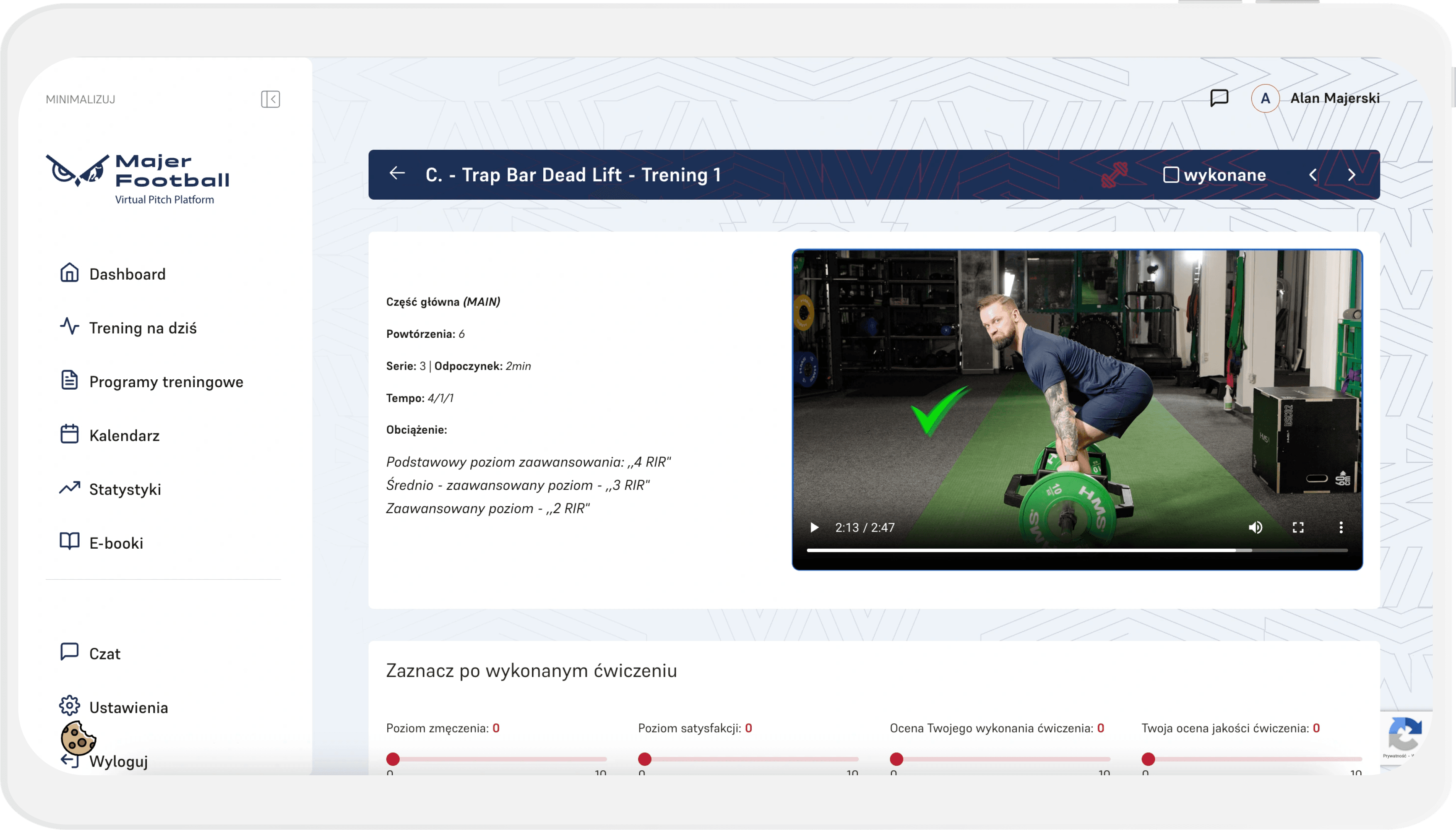Click the red dumbbell icon

pos(1114,175)
